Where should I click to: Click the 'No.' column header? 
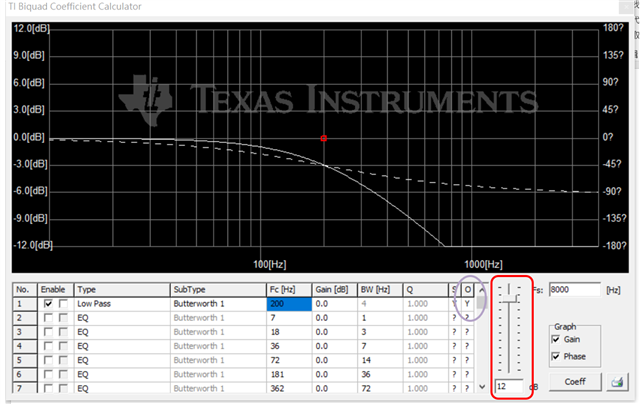(25, 290)
